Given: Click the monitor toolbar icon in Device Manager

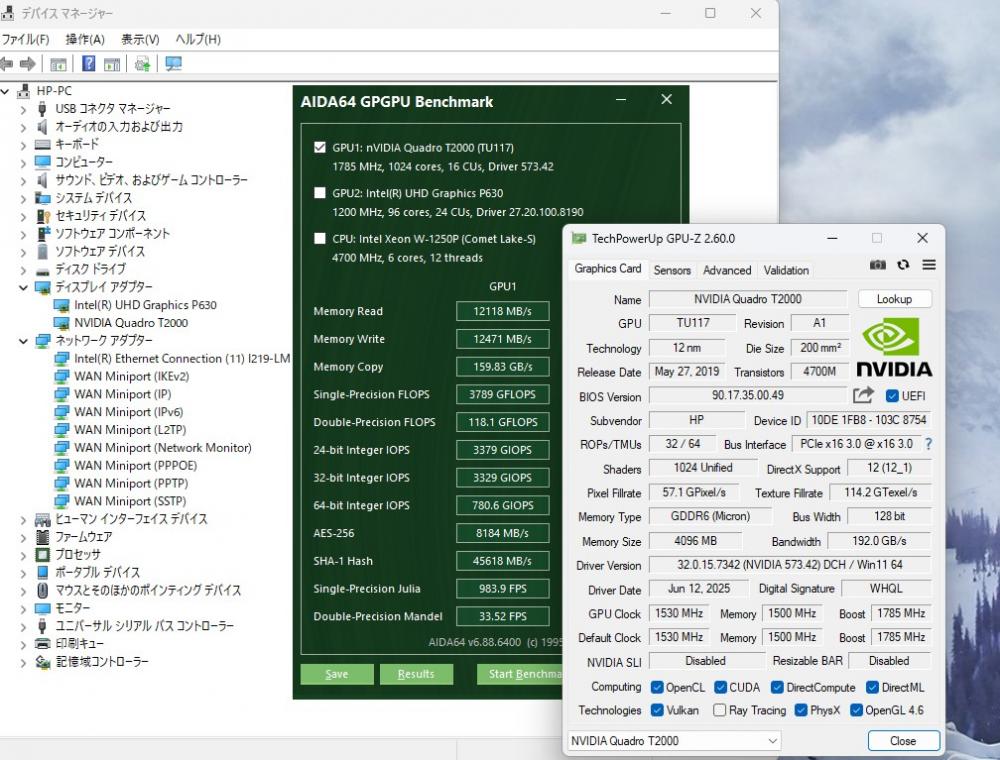Looking at the screenshot, I should pos(173,64).
